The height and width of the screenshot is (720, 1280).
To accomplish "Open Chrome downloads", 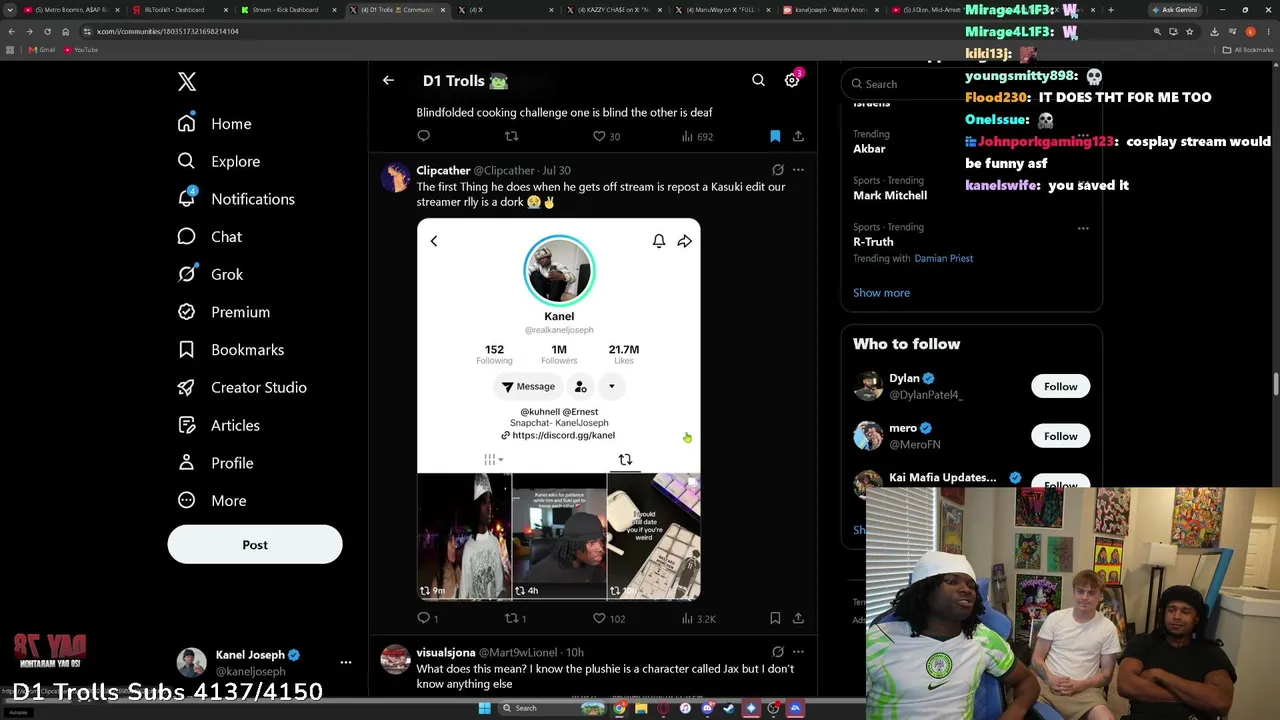I will 1214,31.
